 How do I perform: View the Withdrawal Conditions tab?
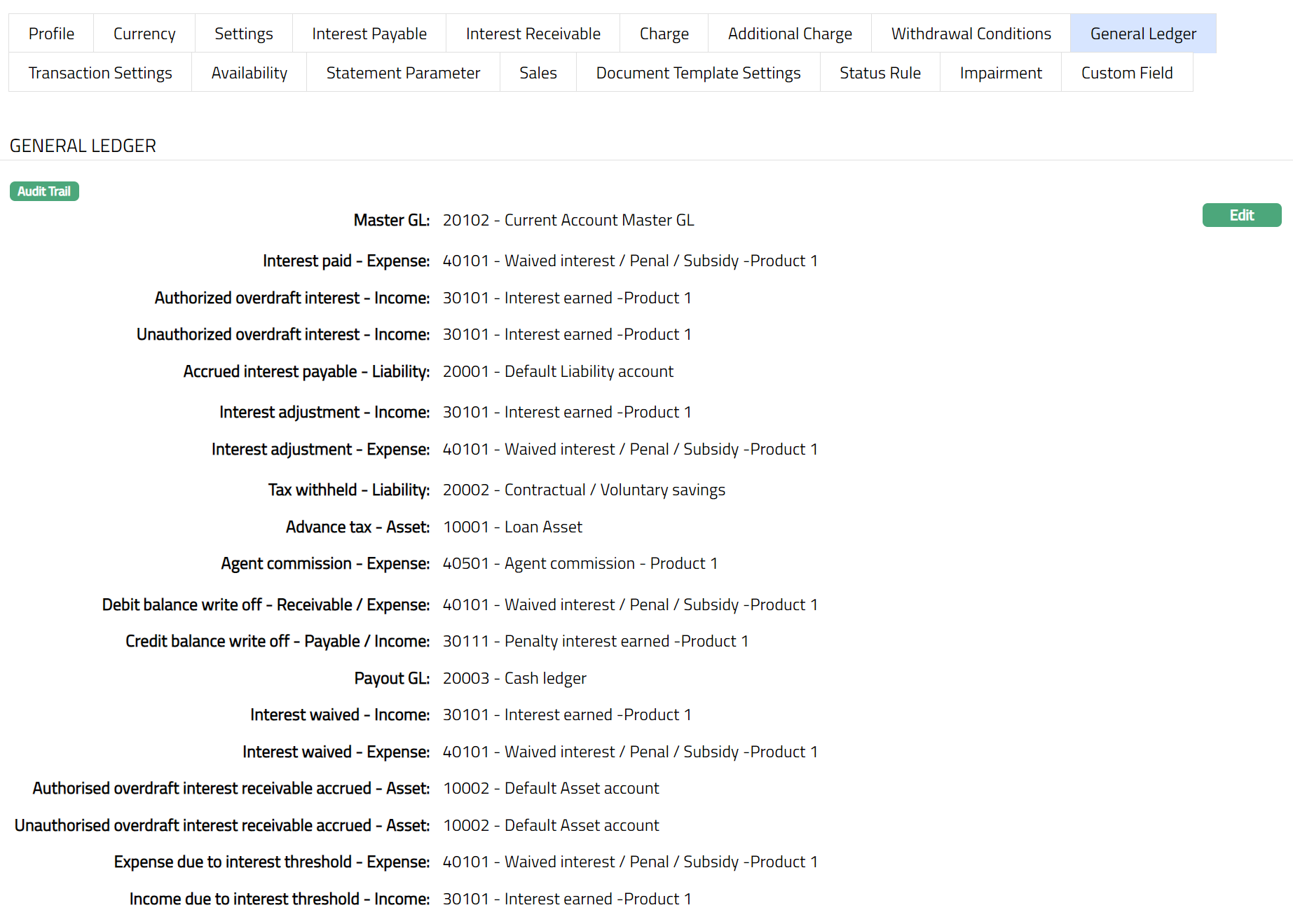pos(971,34)
